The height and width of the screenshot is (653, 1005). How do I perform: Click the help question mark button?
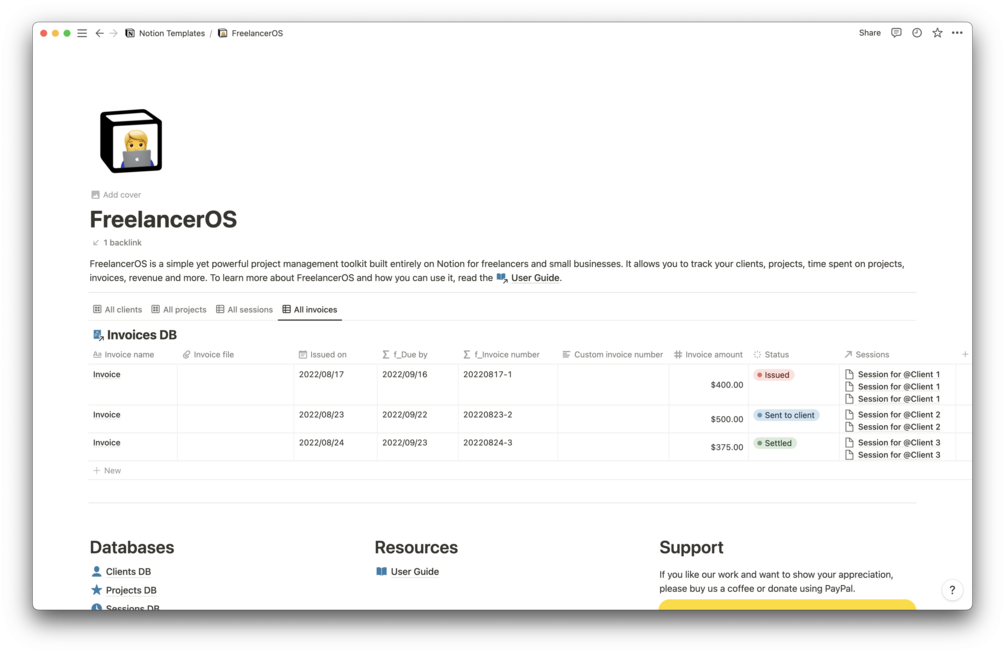(952, 590)
